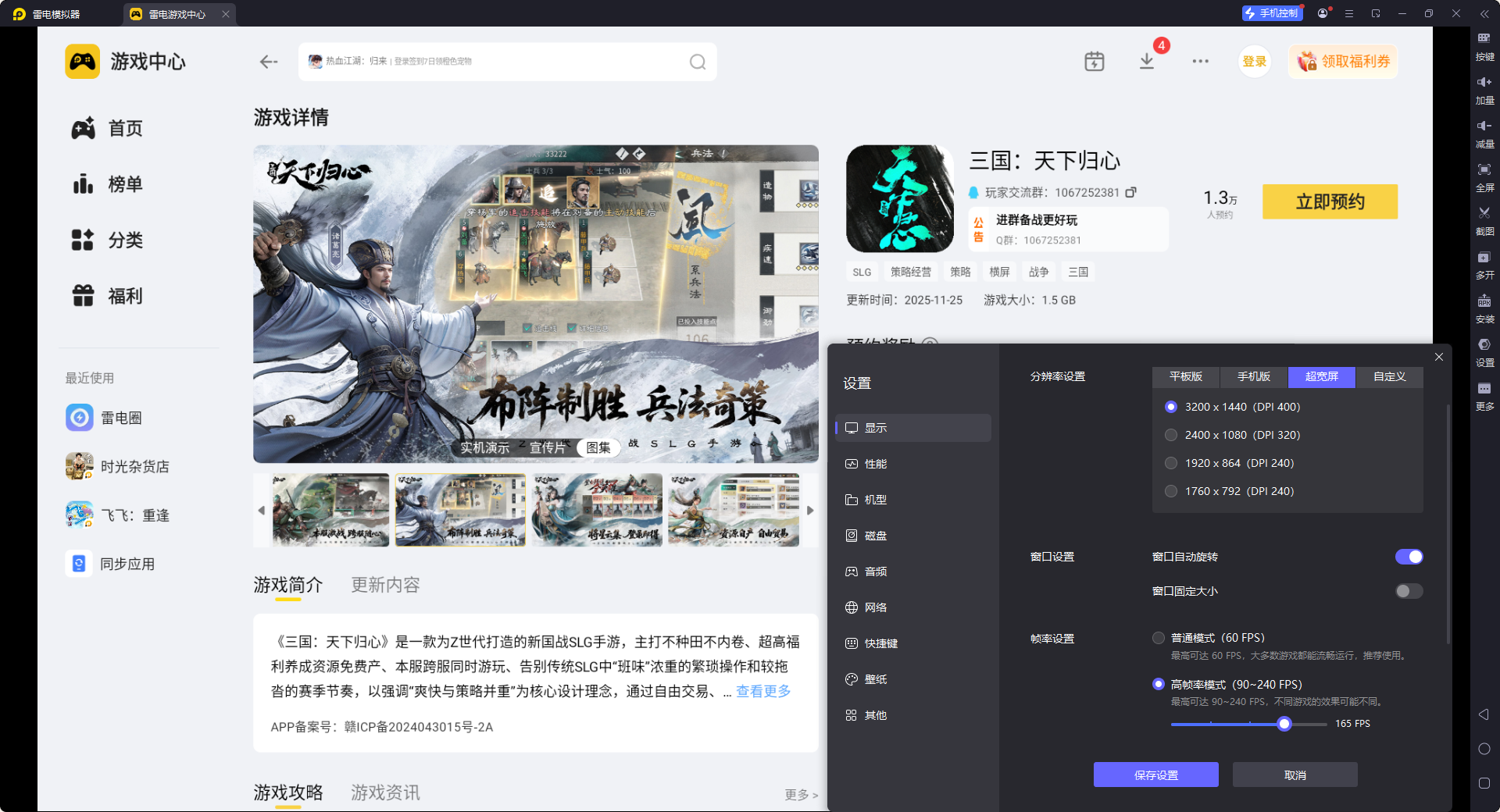Select 普通模式 (60 FPS) frame rate
1500x812 pixels.
[1209, 638]
